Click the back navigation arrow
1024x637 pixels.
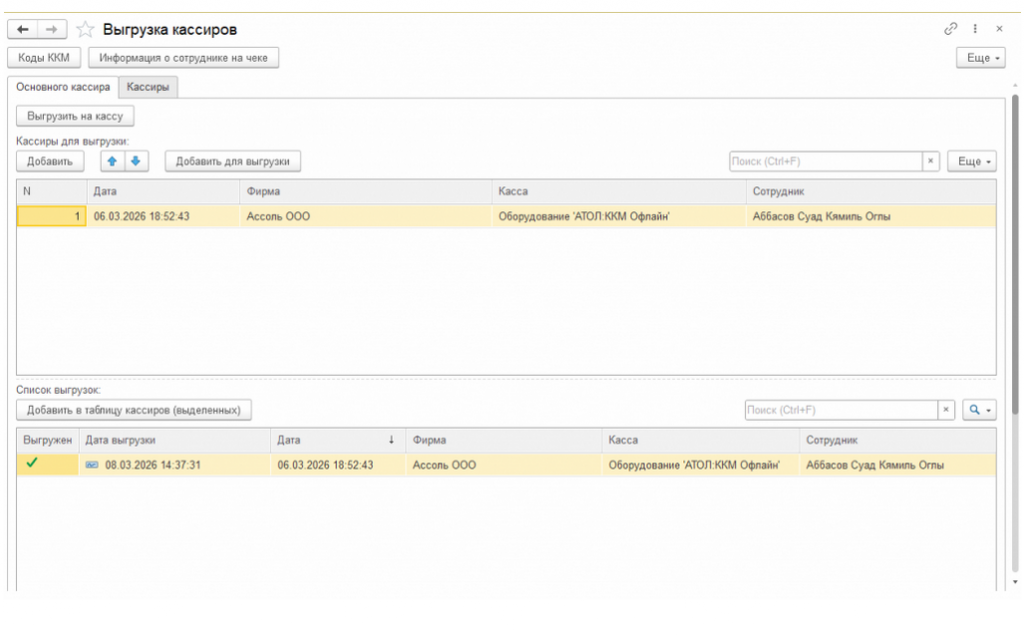(x=22, y=30)
